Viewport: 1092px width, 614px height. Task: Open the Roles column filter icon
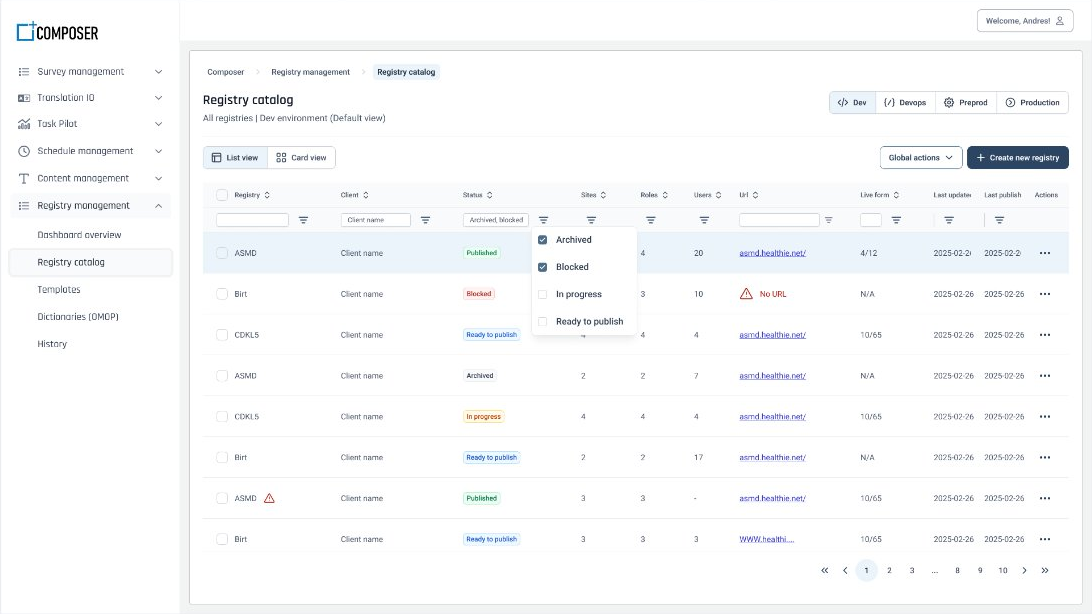point(650,220)
